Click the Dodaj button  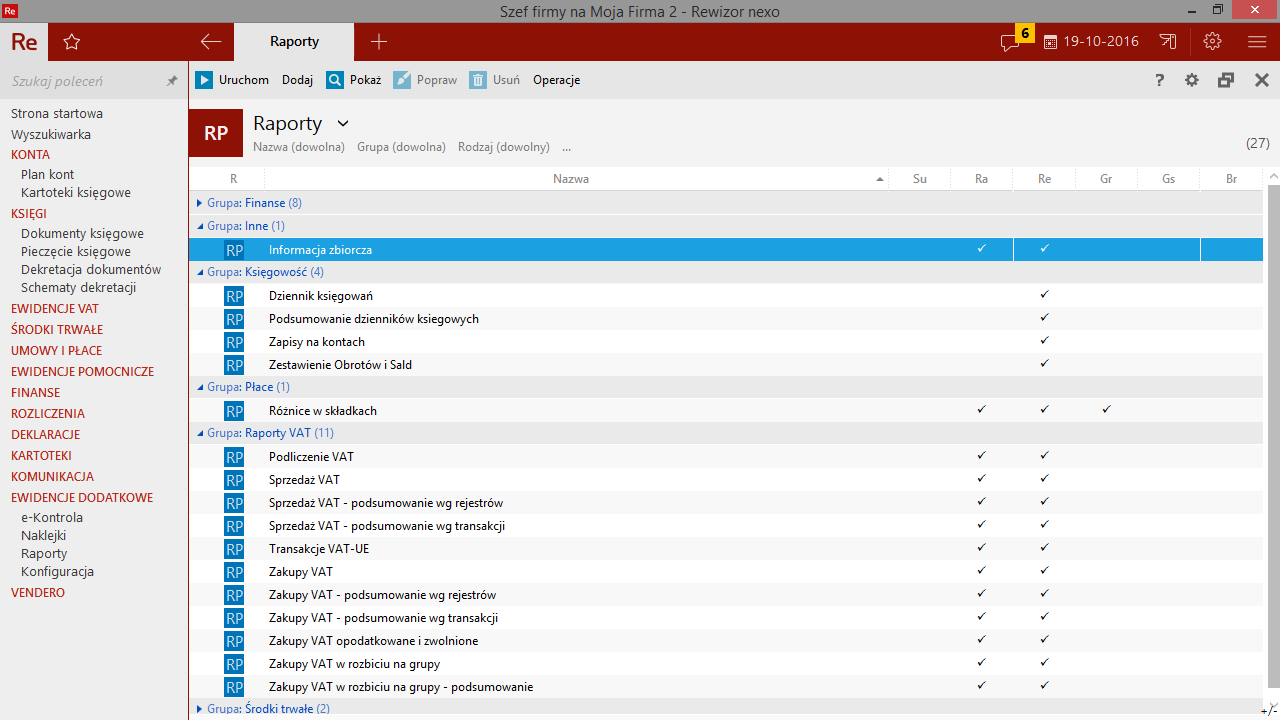(297, 80)
